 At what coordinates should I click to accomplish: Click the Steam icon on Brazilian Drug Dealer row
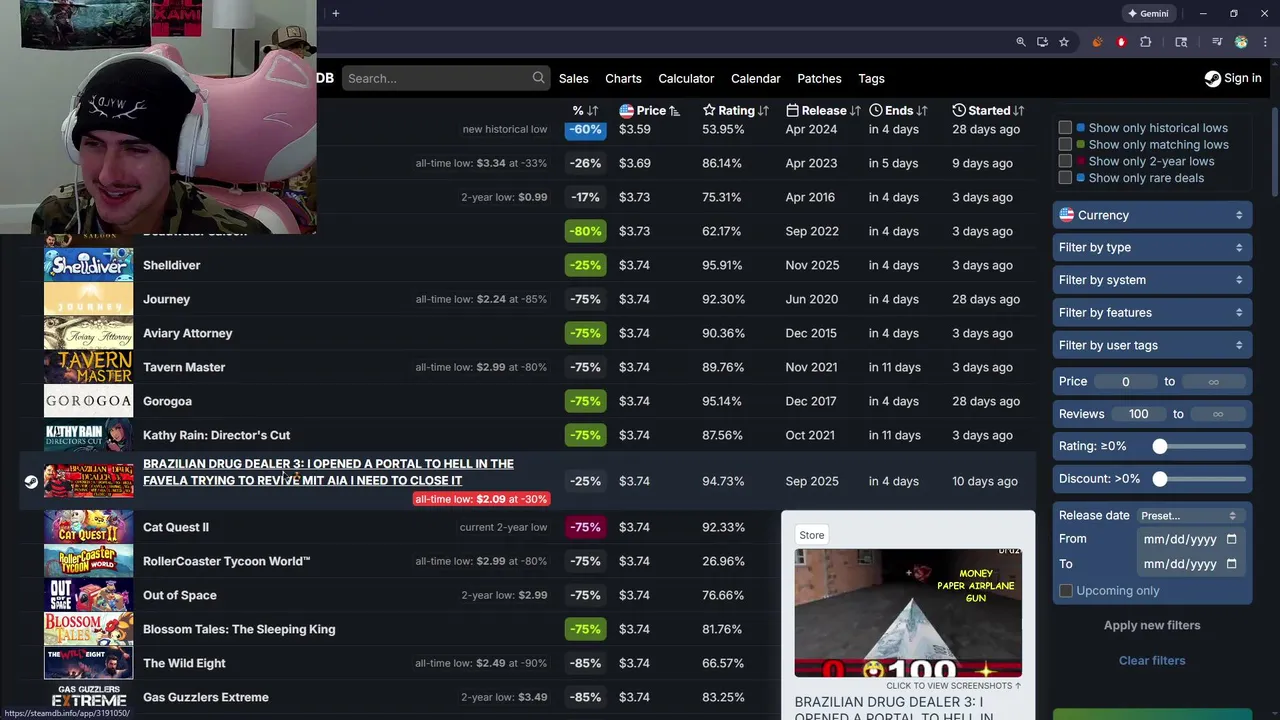click(x=31, y=481)
